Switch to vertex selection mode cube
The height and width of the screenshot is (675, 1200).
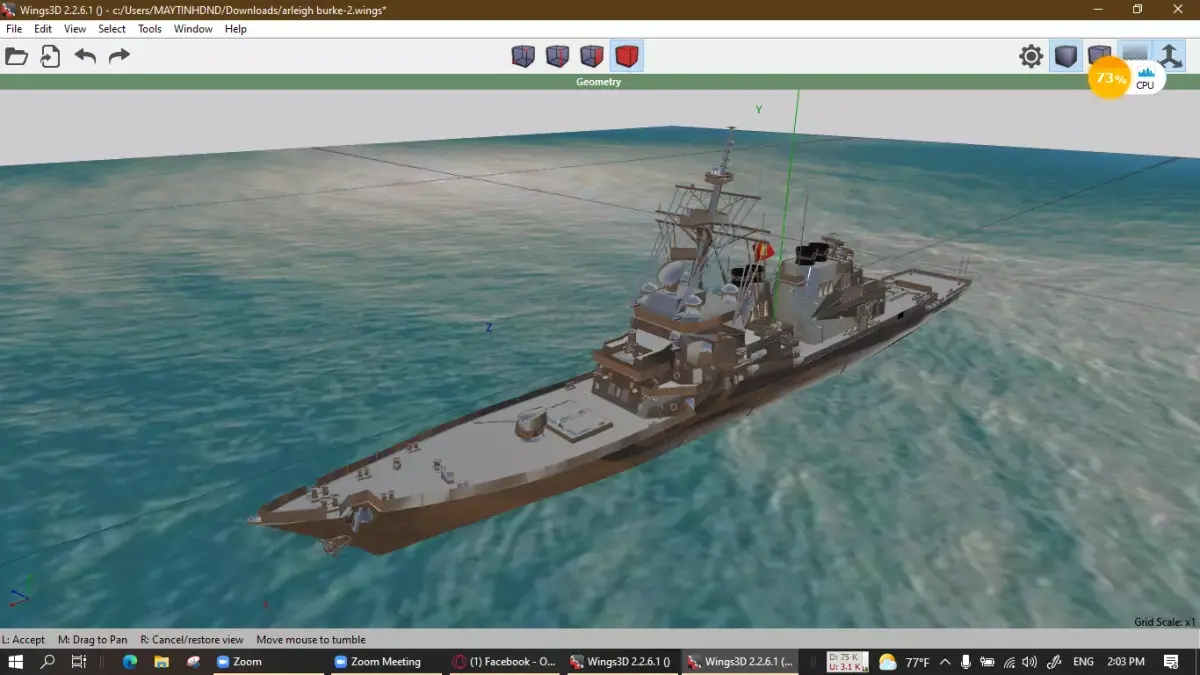523,56
